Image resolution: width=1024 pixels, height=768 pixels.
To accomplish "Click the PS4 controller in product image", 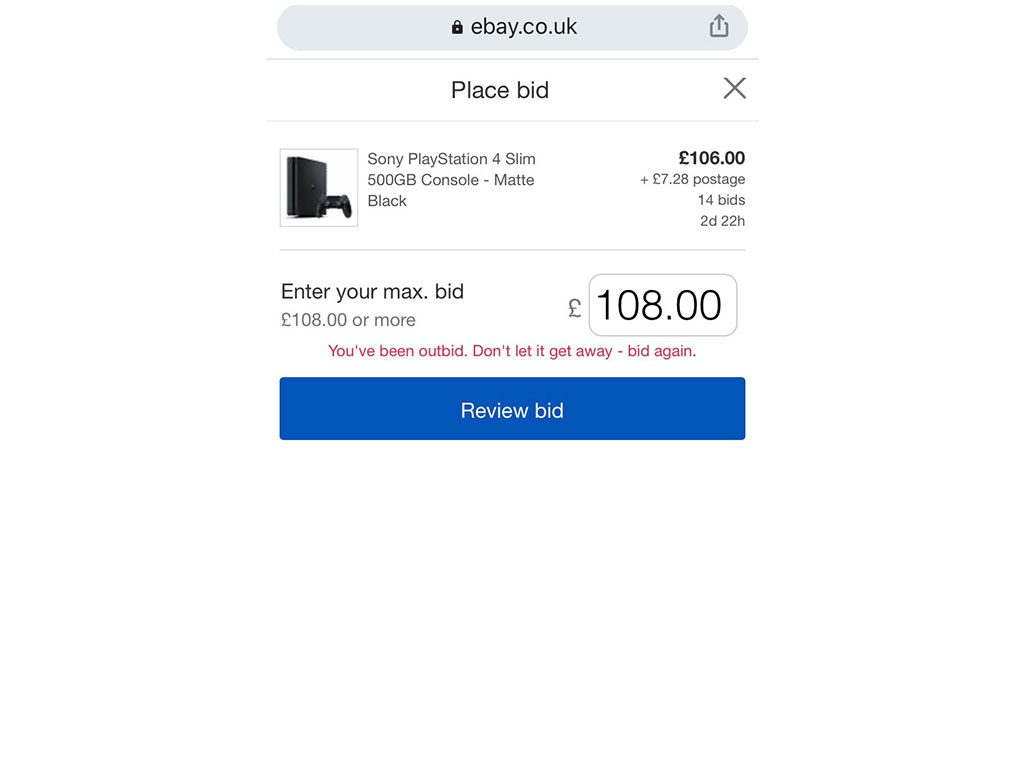I will click(x=334, y=206).
